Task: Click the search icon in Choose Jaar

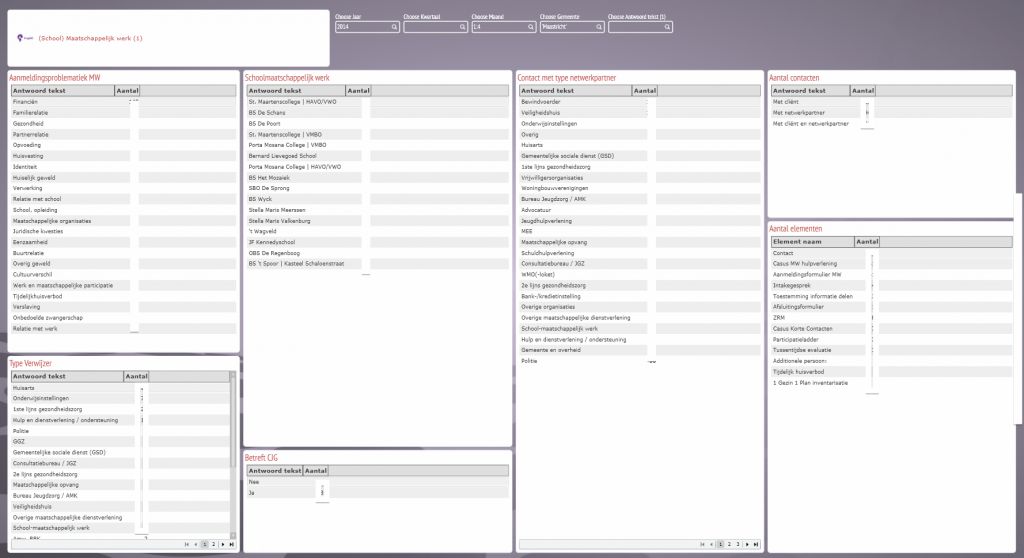Action: coord(394,28)
